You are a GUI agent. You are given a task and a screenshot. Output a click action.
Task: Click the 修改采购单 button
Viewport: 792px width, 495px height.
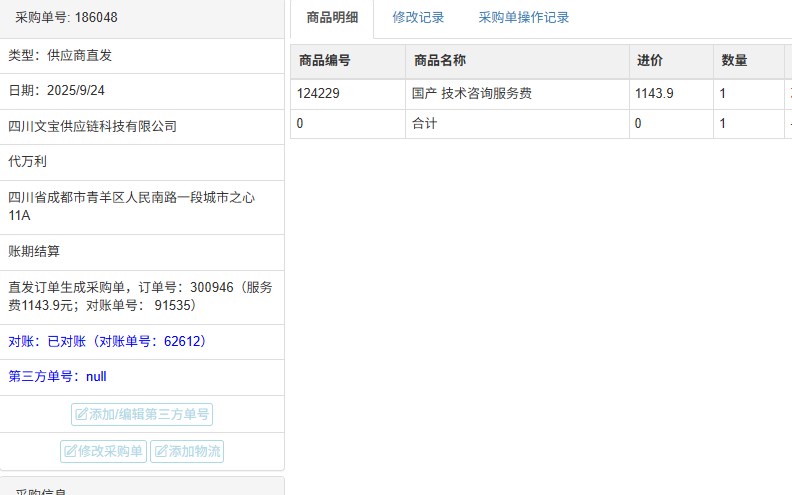(x=104, y=452)
